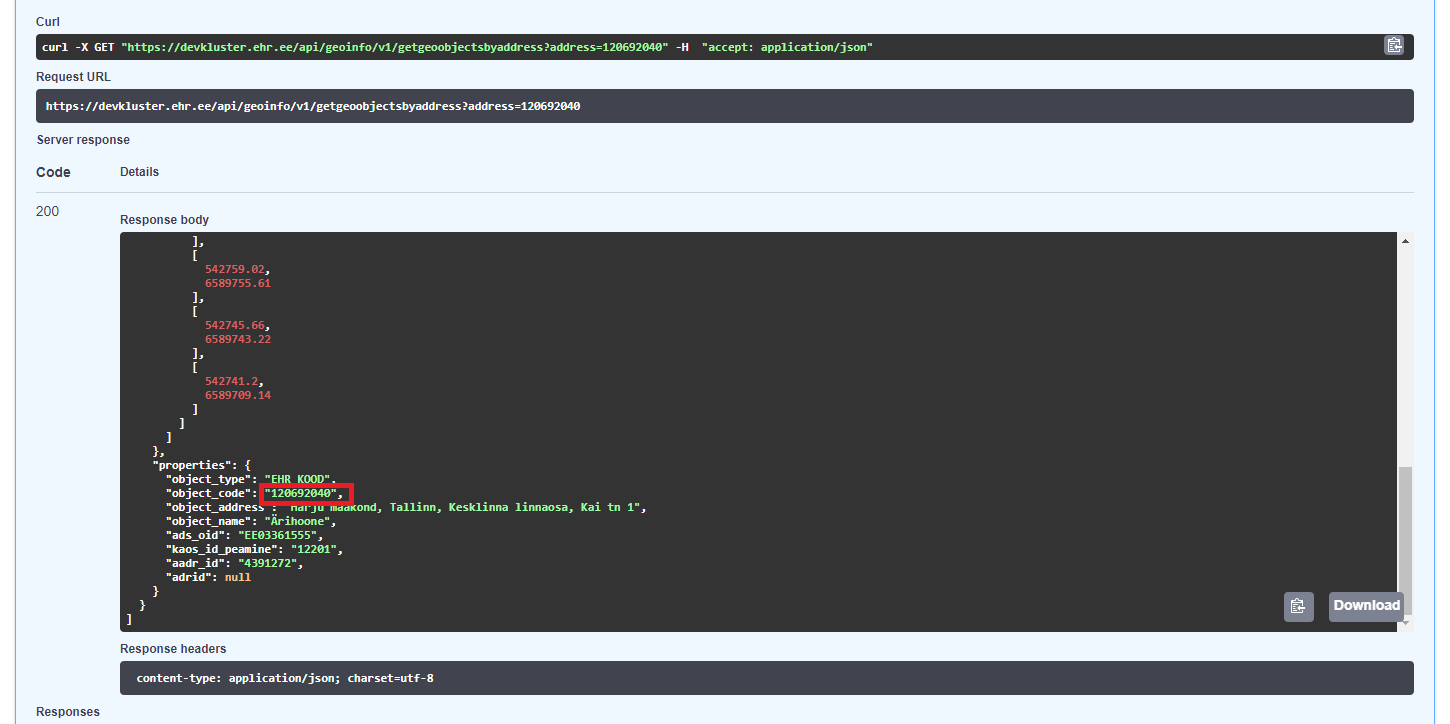Expand the Responses section at the bottom

67,711
